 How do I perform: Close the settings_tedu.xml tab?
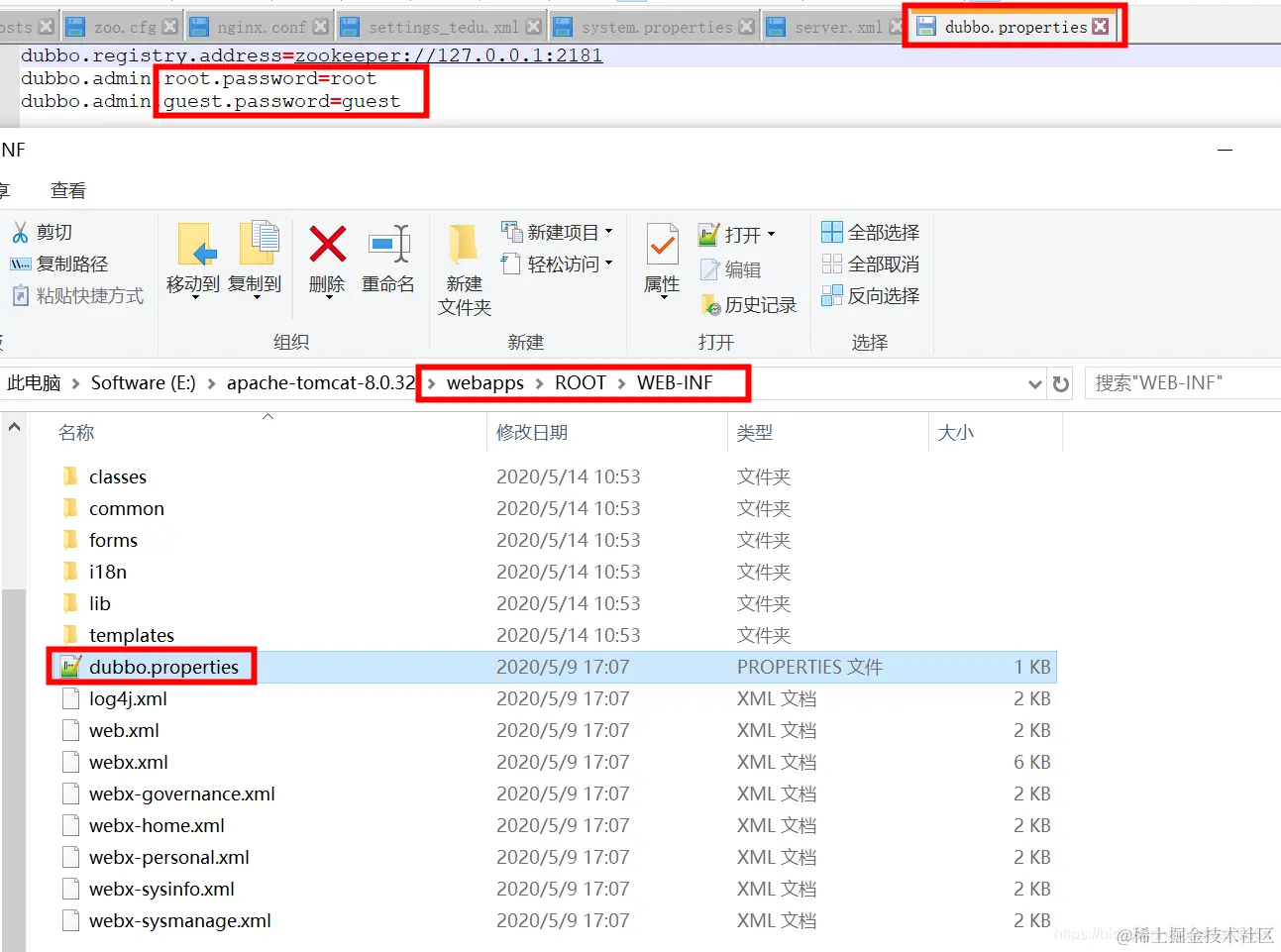pyautogui.click(x=533, y=27)
